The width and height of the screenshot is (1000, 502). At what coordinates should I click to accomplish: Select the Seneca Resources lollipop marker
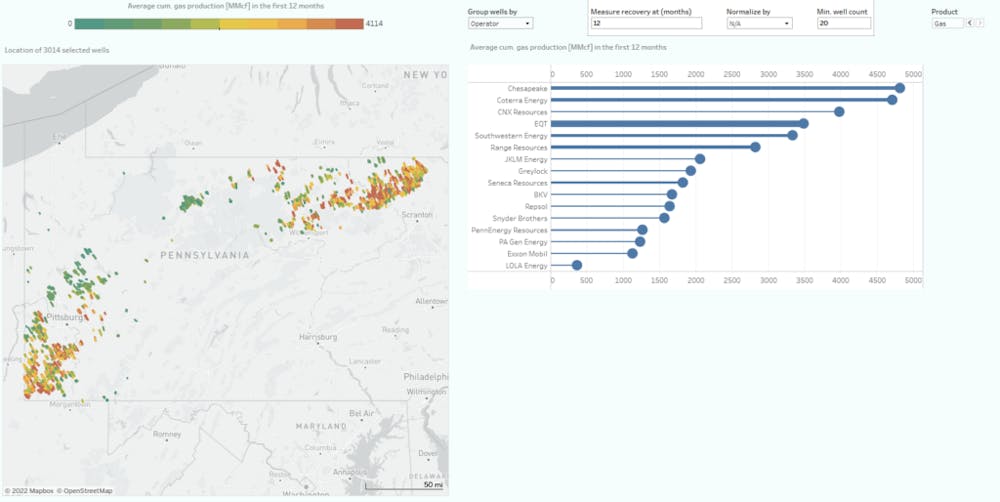coord(682,182)
